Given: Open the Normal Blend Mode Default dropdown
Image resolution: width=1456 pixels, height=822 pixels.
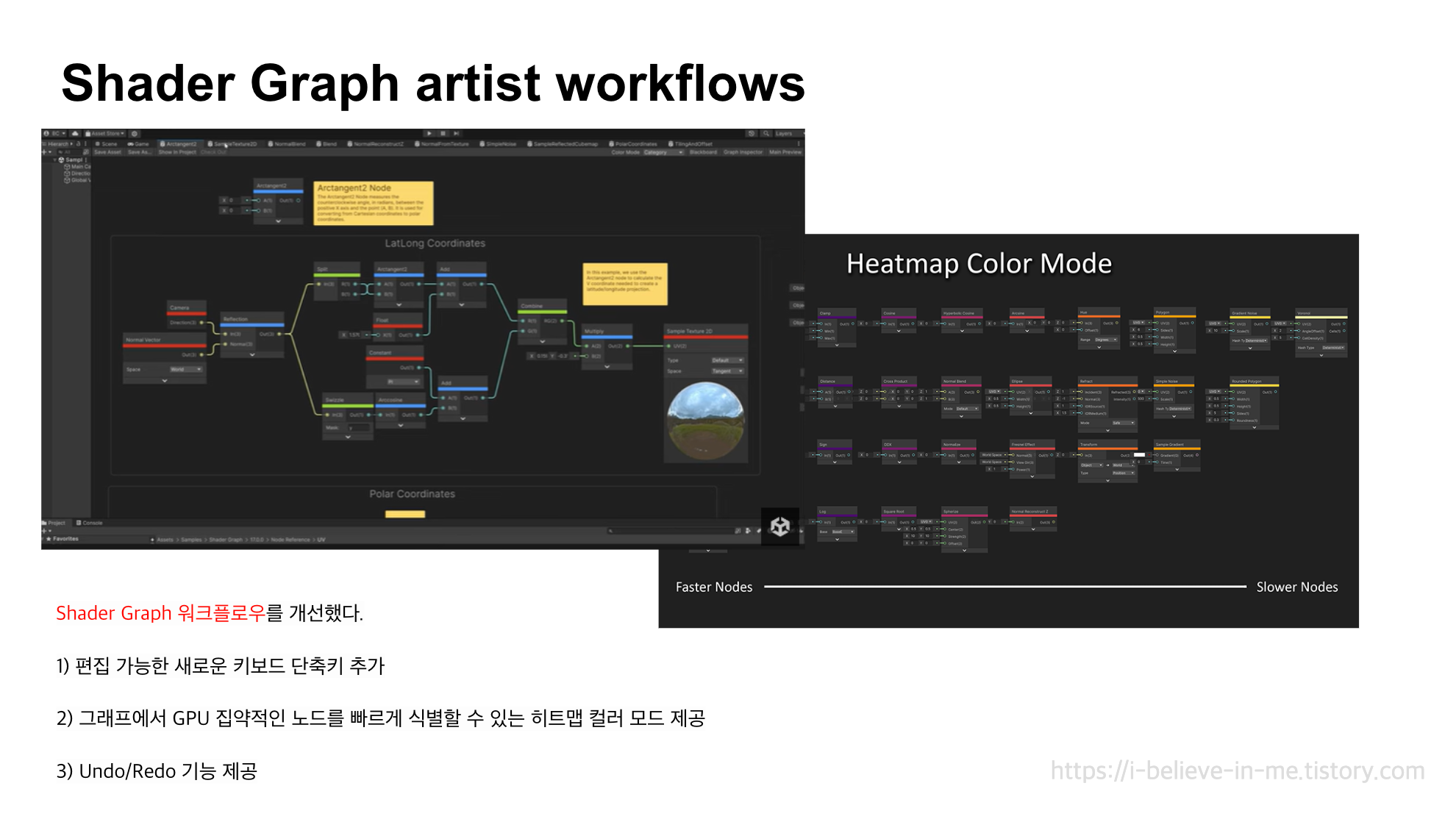Looking at the screenshot, I should (x=967, y=408).
